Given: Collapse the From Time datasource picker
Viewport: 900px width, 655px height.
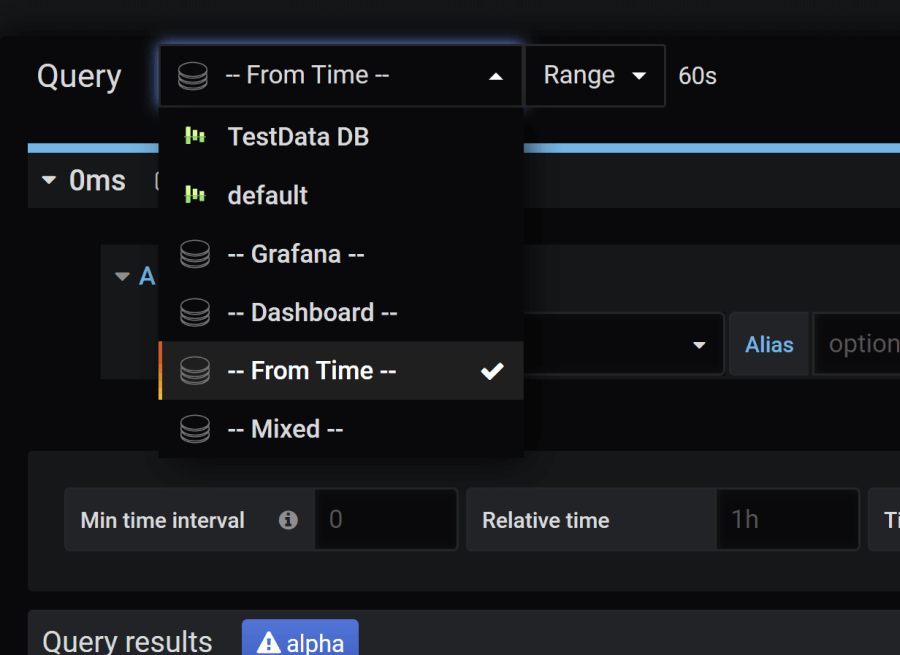Looking at the screenshot, I should (x=495, y=76).
